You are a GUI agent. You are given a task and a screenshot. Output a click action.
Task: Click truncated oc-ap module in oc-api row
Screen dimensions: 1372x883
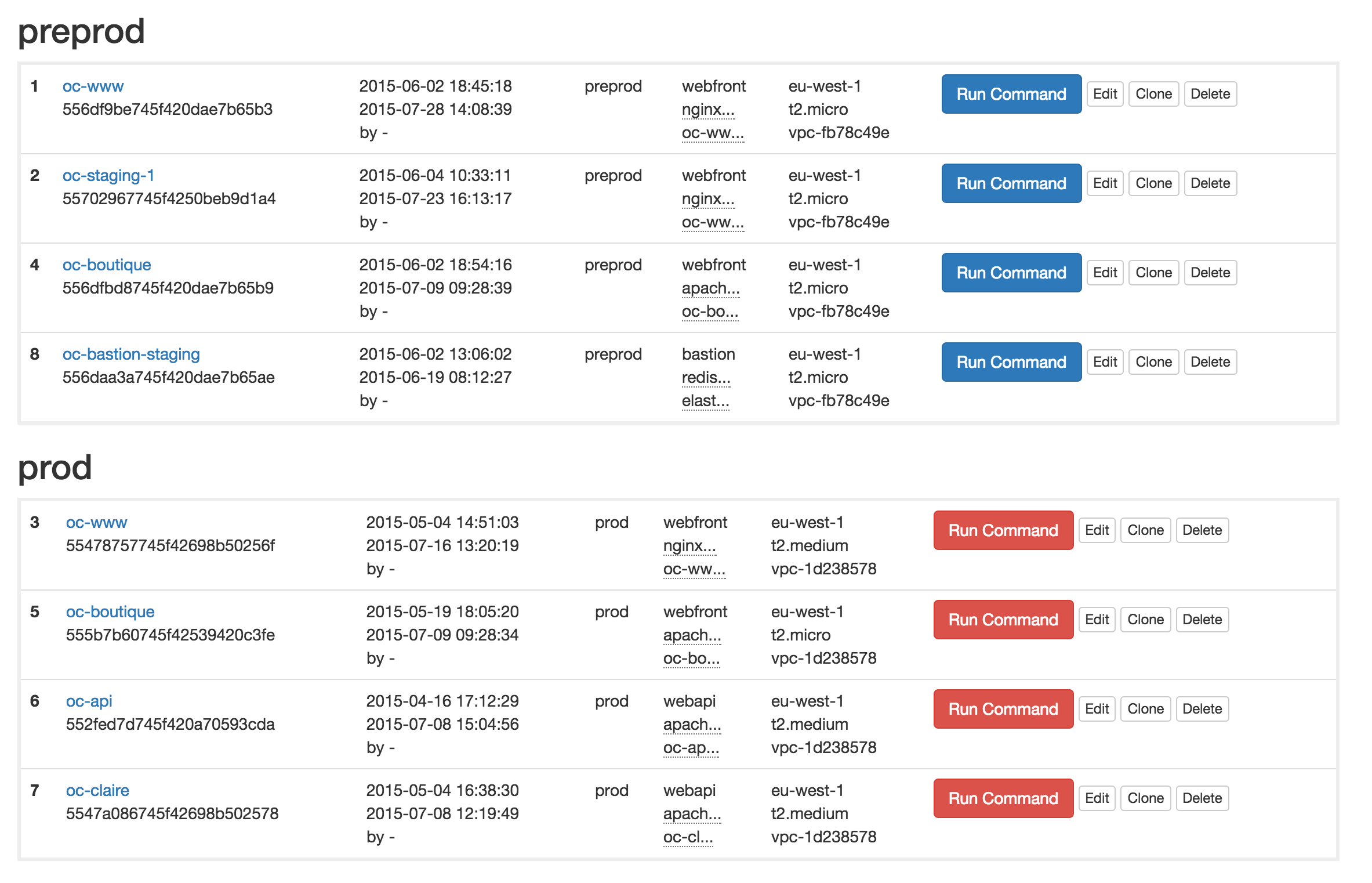[x=691, y=748]
